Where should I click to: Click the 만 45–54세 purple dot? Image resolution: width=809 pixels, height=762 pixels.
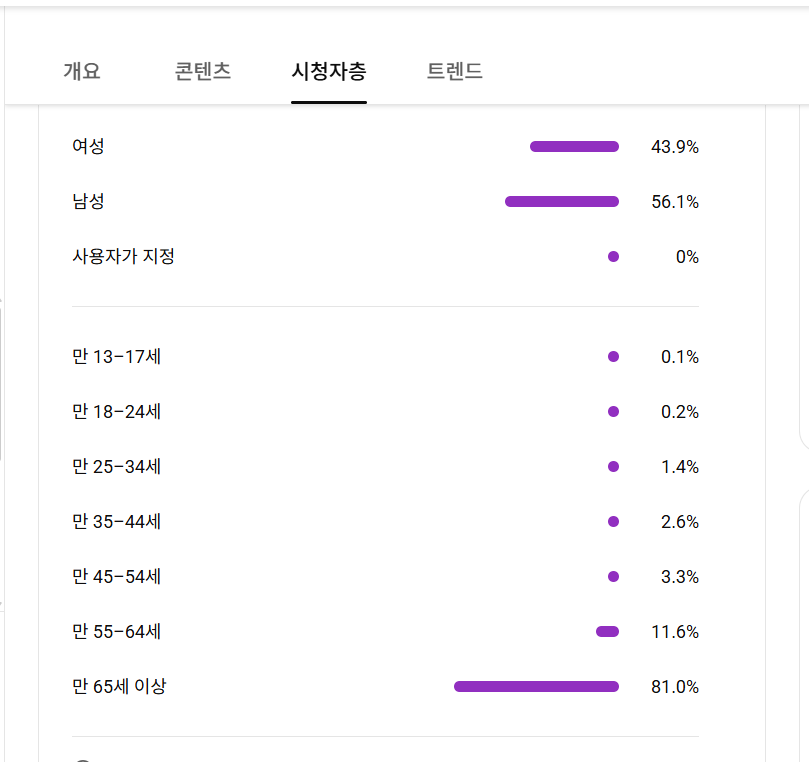613,577
